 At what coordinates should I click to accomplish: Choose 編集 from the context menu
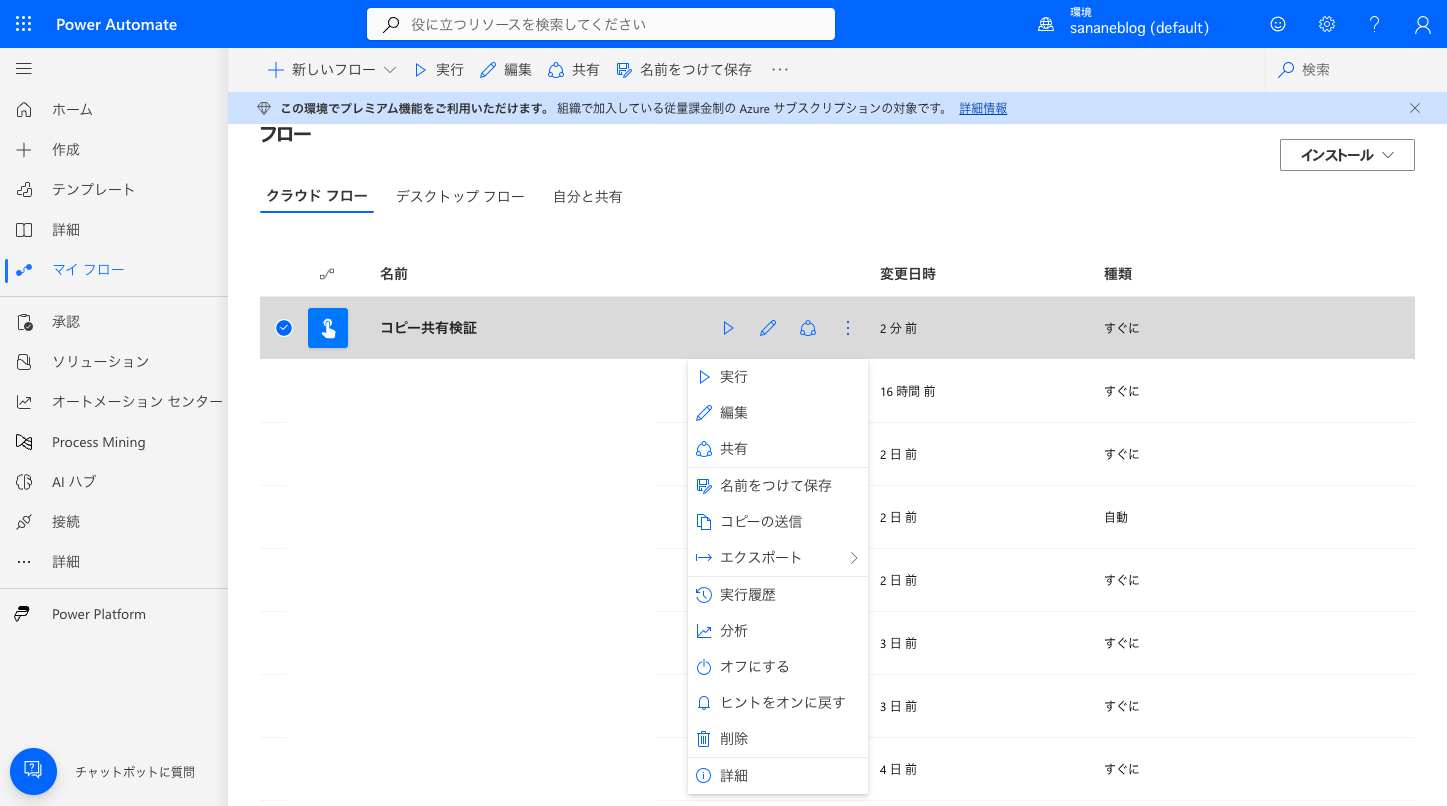coord(778,413)
